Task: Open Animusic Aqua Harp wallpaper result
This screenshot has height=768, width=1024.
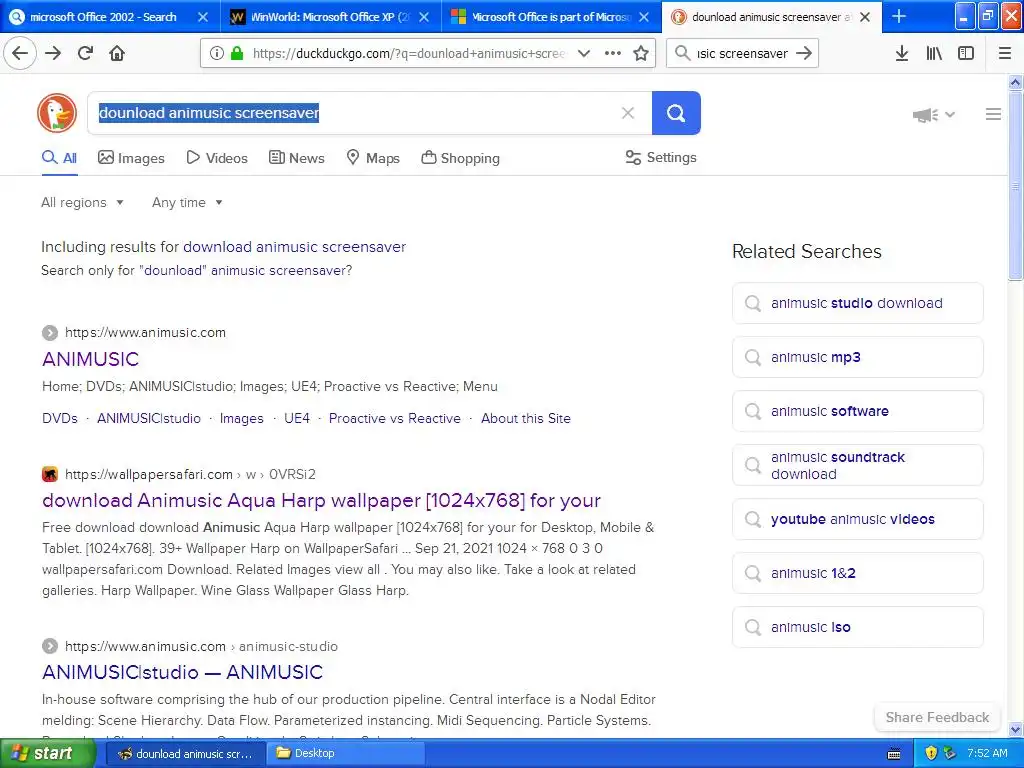Action: pos(321,500)
